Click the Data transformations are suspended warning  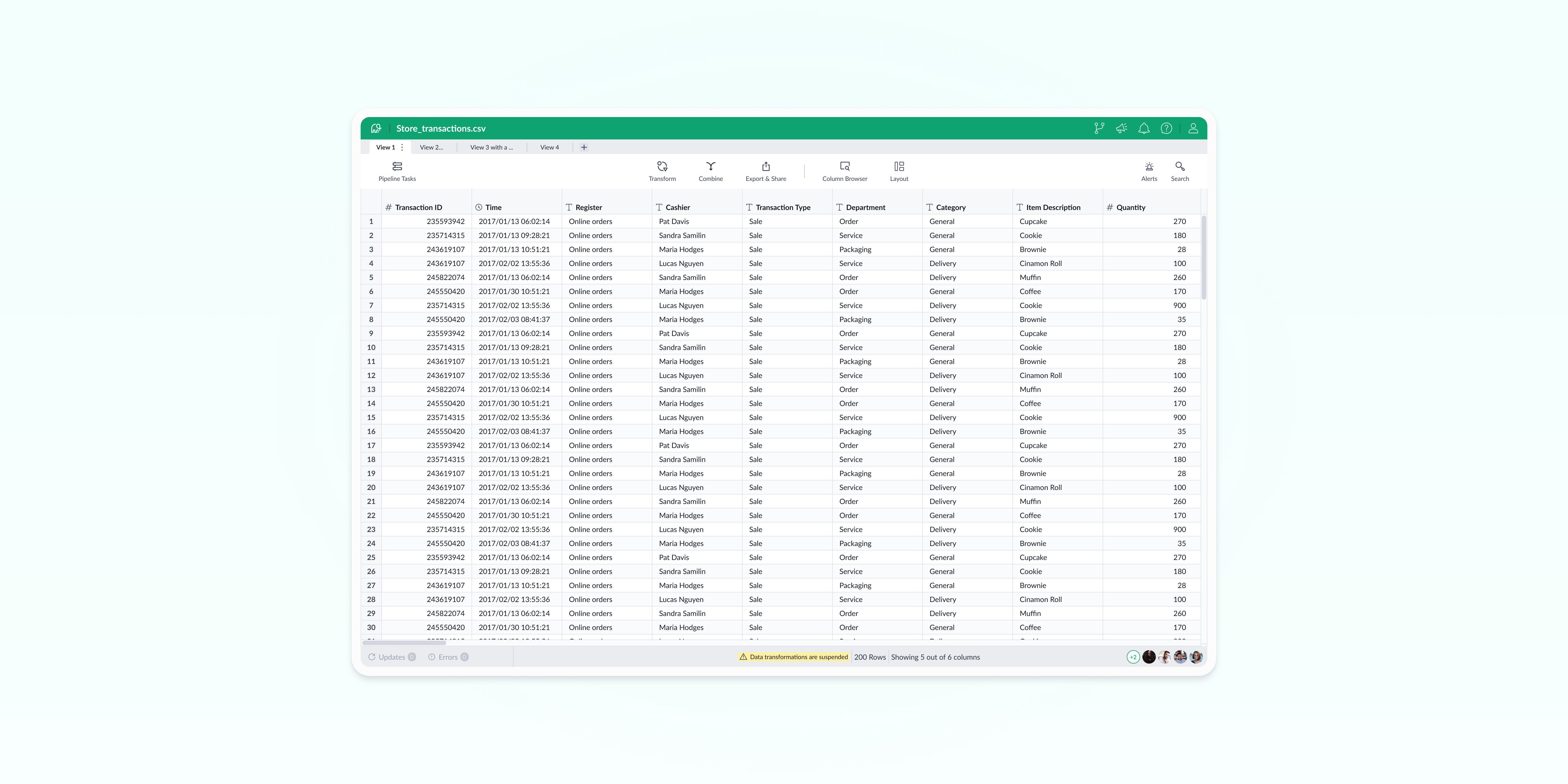click(794, 657)
